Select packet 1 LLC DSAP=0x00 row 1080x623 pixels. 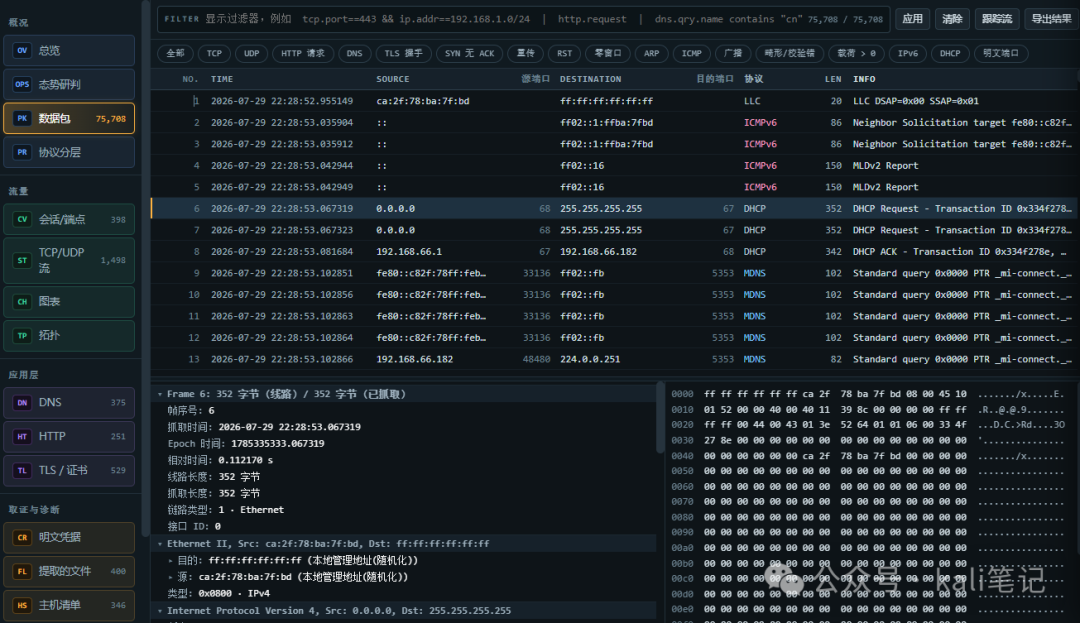pyautogui.click(x=614, y=101)
